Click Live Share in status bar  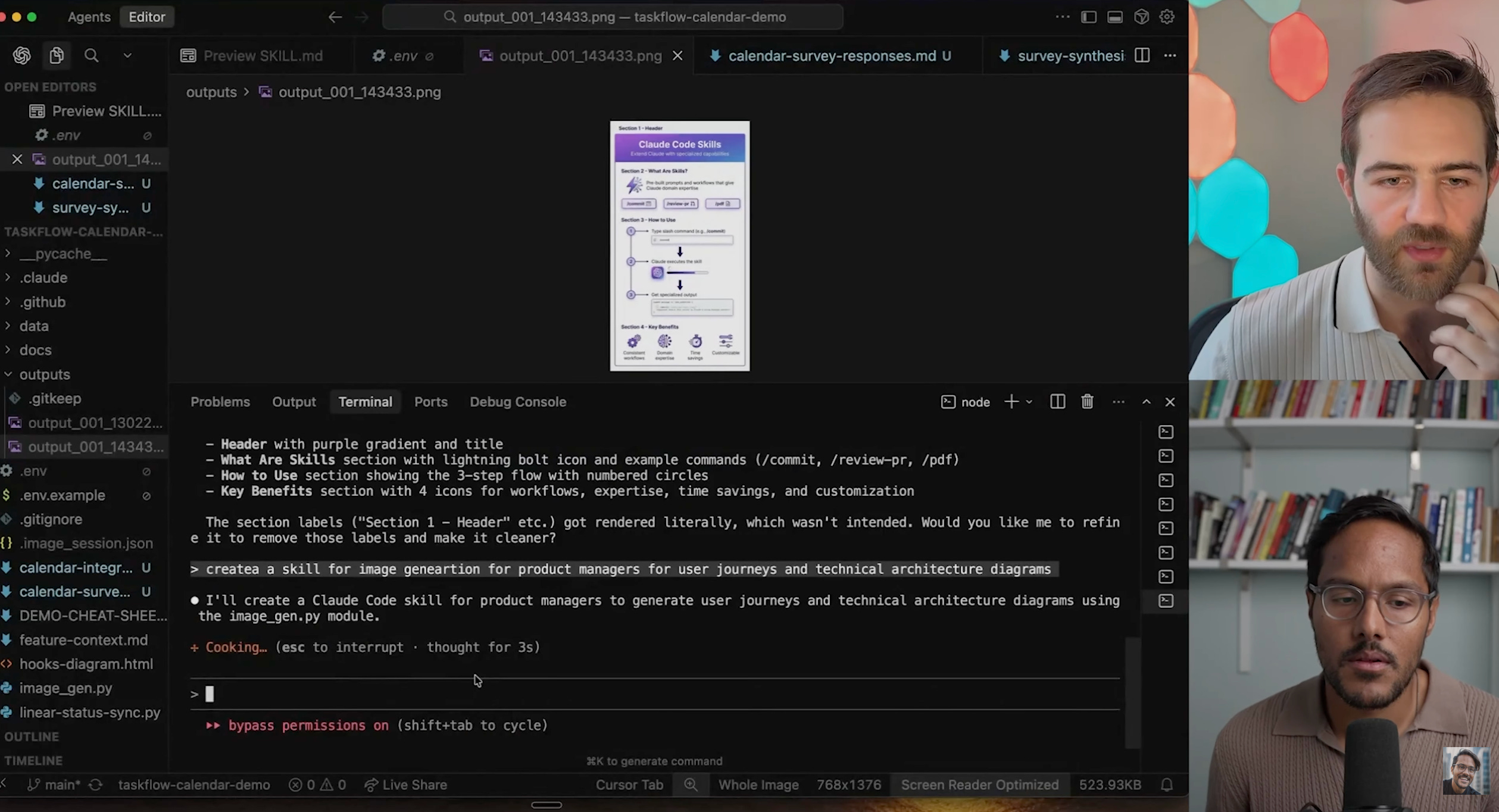pos(406,785)
